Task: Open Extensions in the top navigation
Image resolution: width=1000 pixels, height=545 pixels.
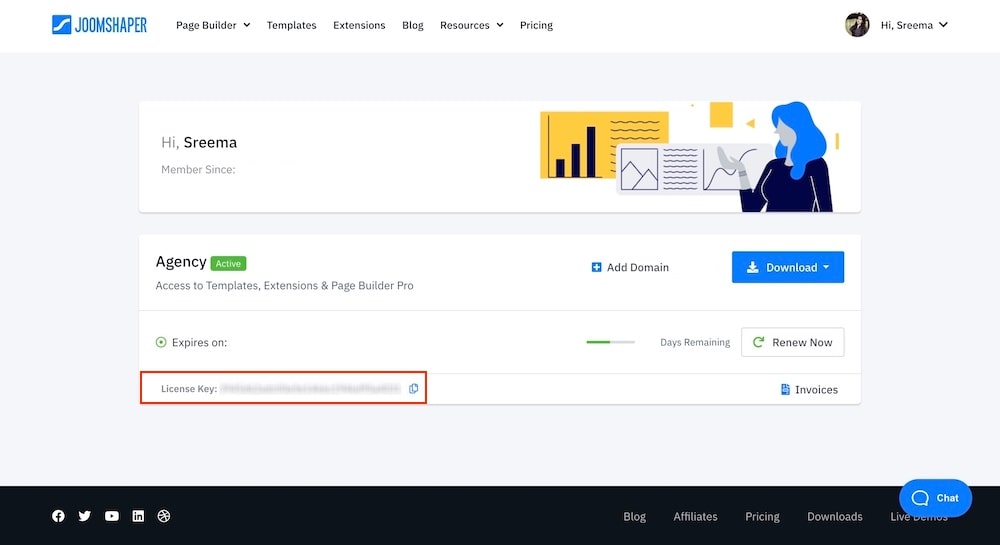Action: tap(359, 25)
